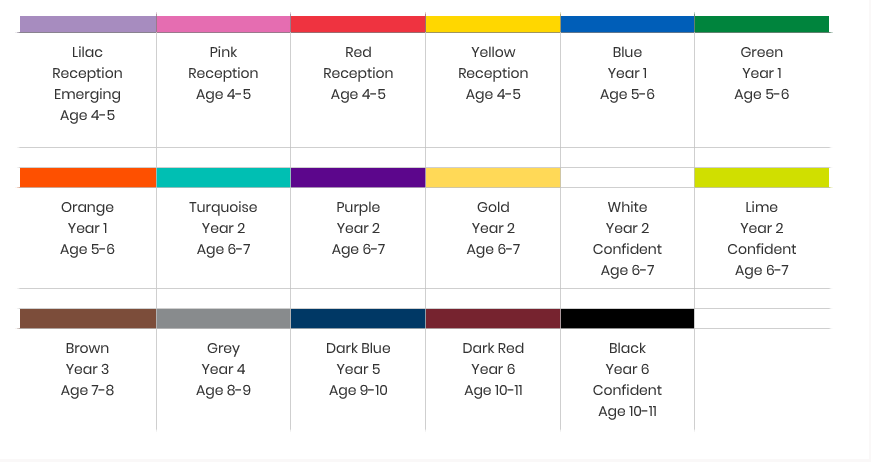The image size is (871, 462).
Task: Click the Grey Year 4 Age 8-9 text
Action: pyautogui.click(x=223, y=369)
